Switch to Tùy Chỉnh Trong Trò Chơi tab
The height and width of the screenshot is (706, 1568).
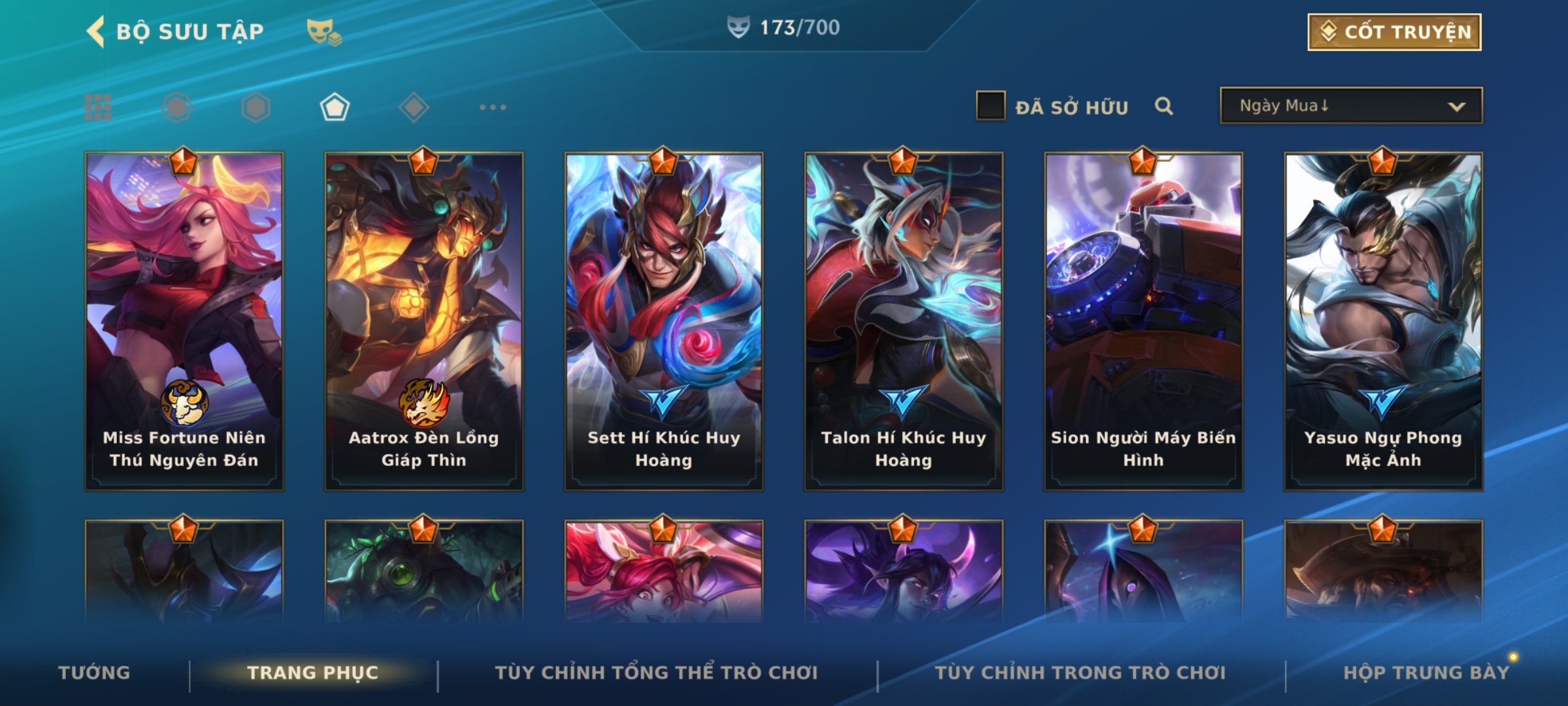click(x=1080, y=673)
